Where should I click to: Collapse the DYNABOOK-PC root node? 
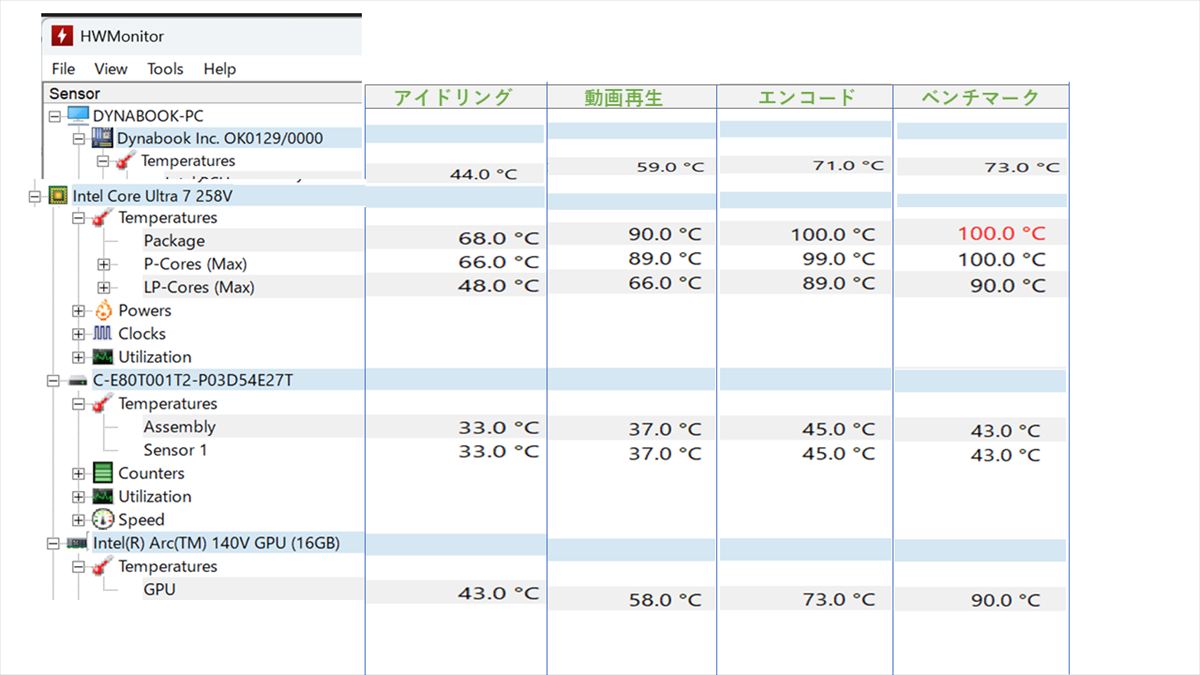tap(54, 116)
